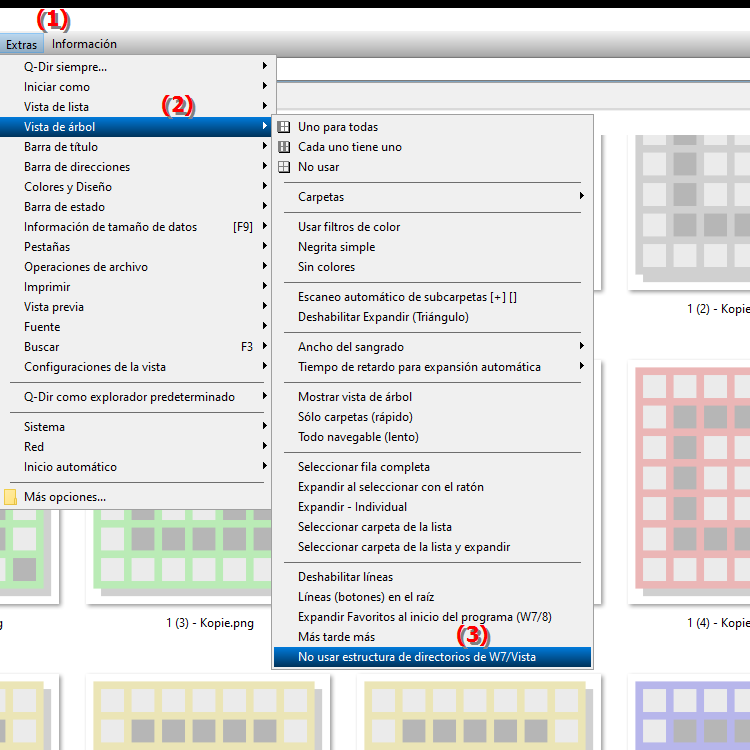Screen dimensions: 750x750
Task: Choose 'Más tarde más' entry
Action: [432, 637]
